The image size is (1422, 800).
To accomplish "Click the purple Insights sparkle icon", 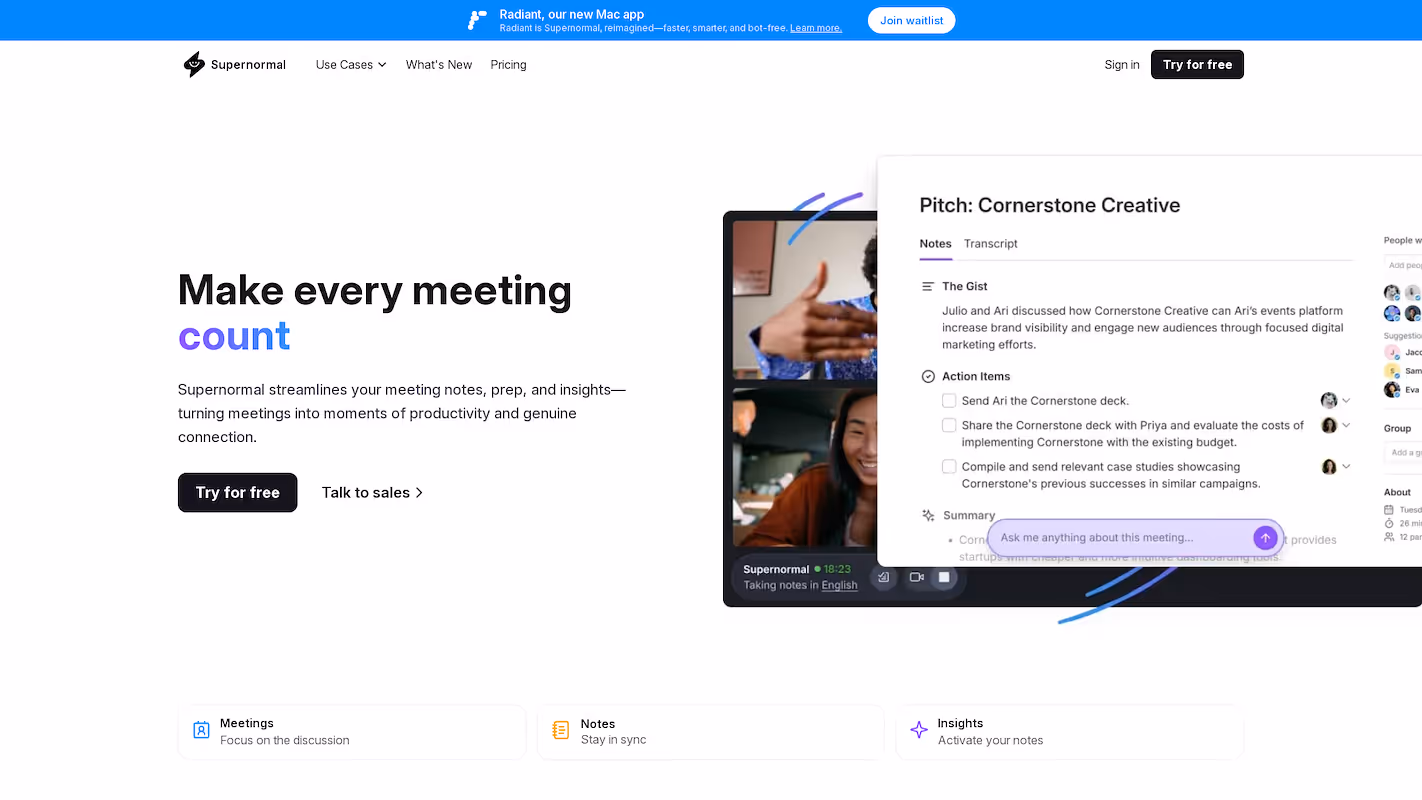I will click(x=919, y=730).
